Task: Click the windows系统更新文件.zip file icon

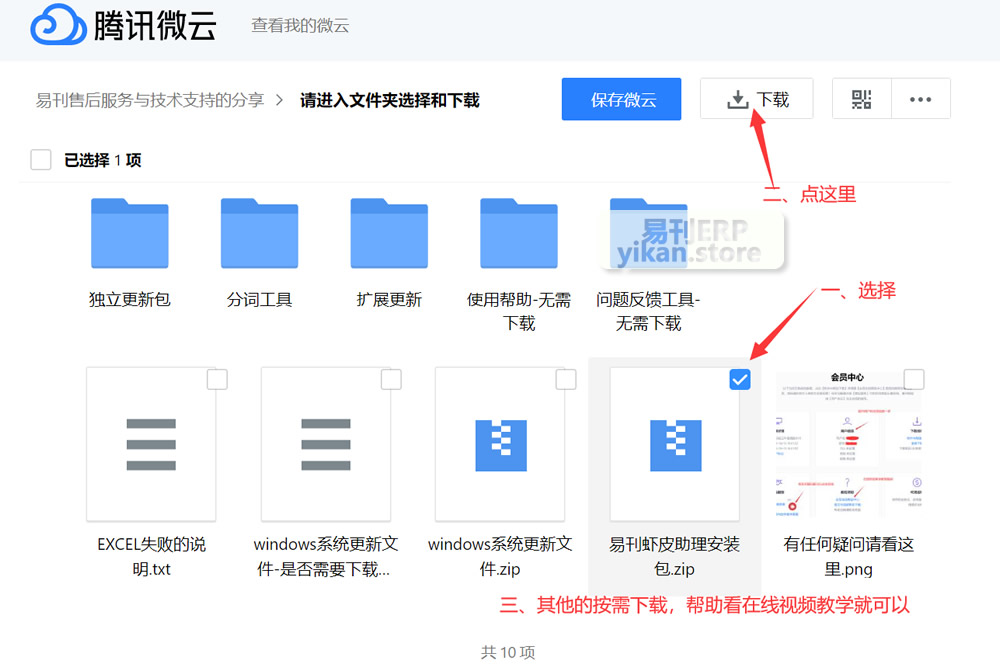Action: [500, 444]
